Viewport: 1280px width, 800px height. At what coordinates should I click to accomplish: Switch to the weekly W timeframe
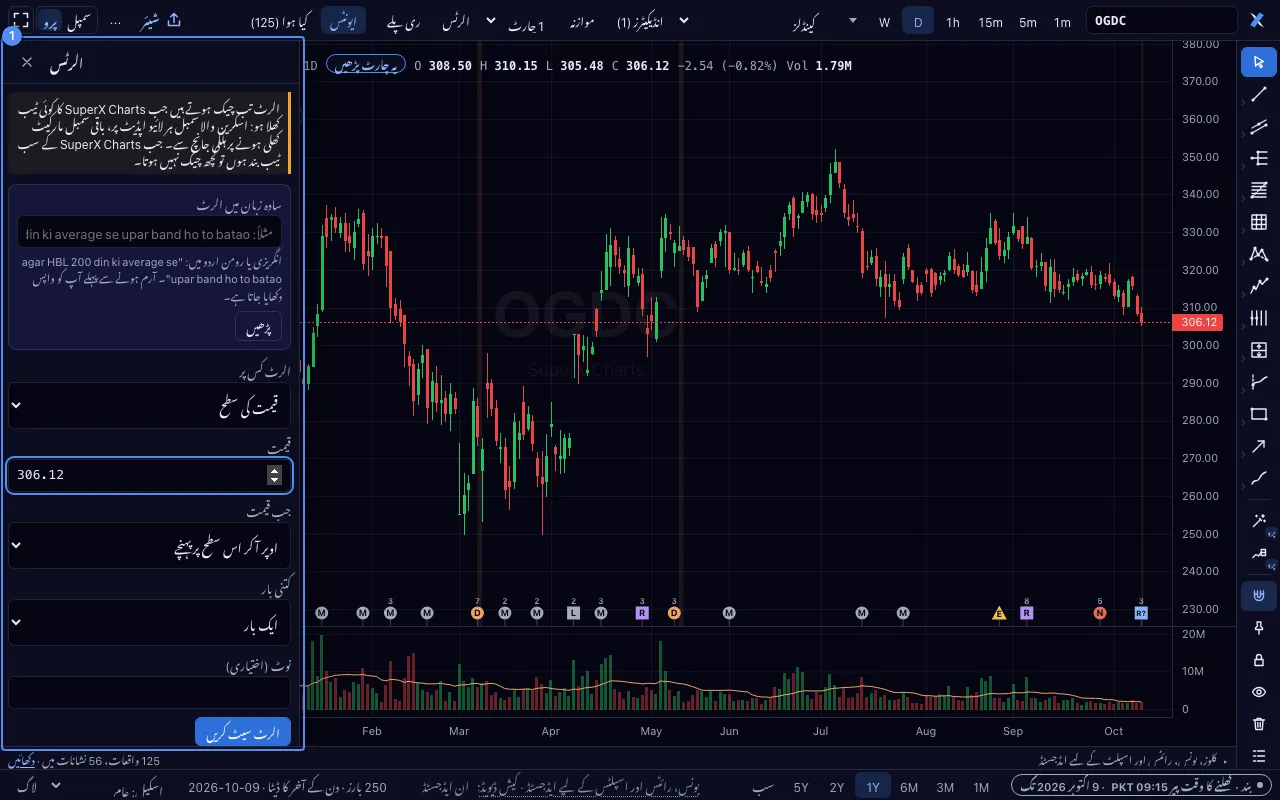884,21
